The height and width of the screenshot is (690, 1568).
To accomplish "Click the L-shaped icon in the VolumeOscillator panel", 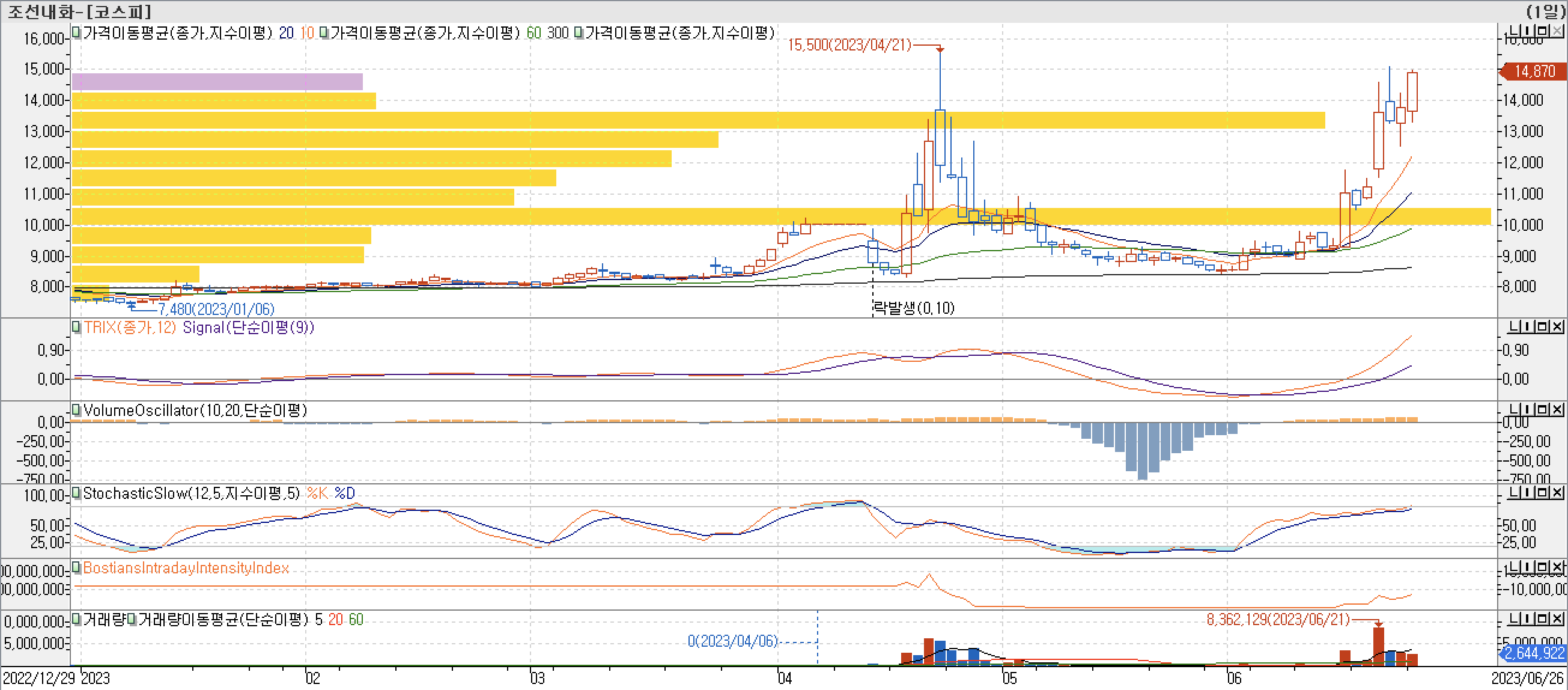I will [1513, 409].
